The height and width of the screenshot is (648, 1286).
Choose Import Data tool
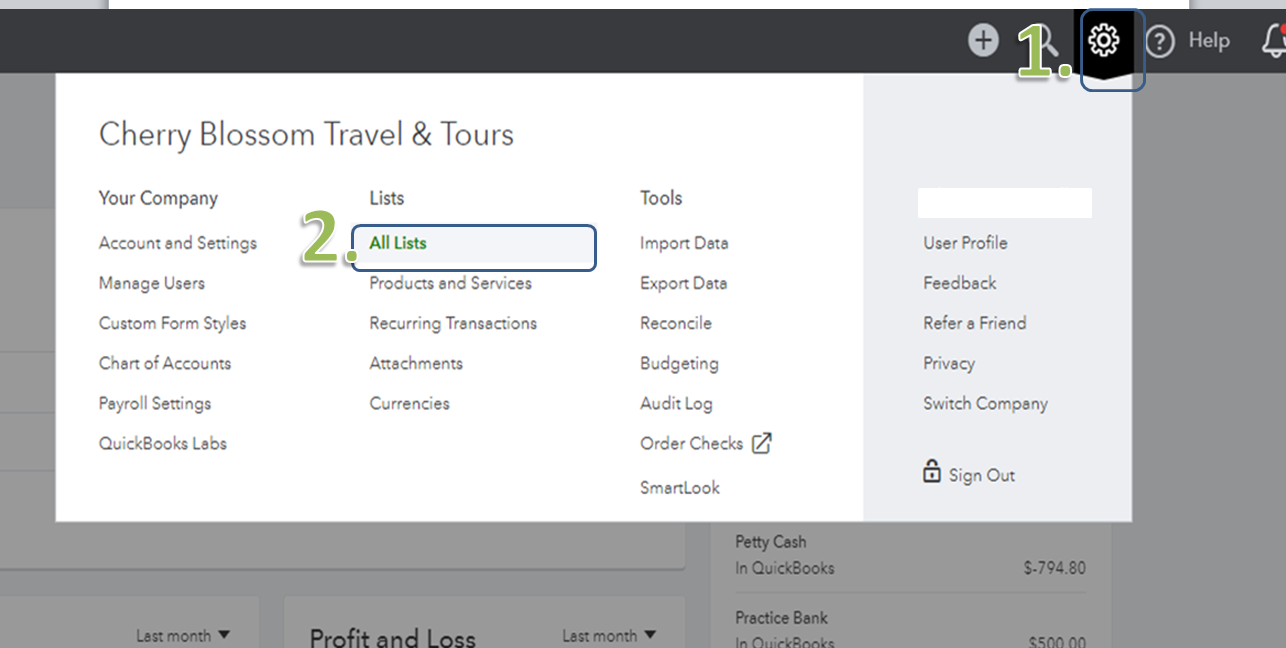[684, 243]
